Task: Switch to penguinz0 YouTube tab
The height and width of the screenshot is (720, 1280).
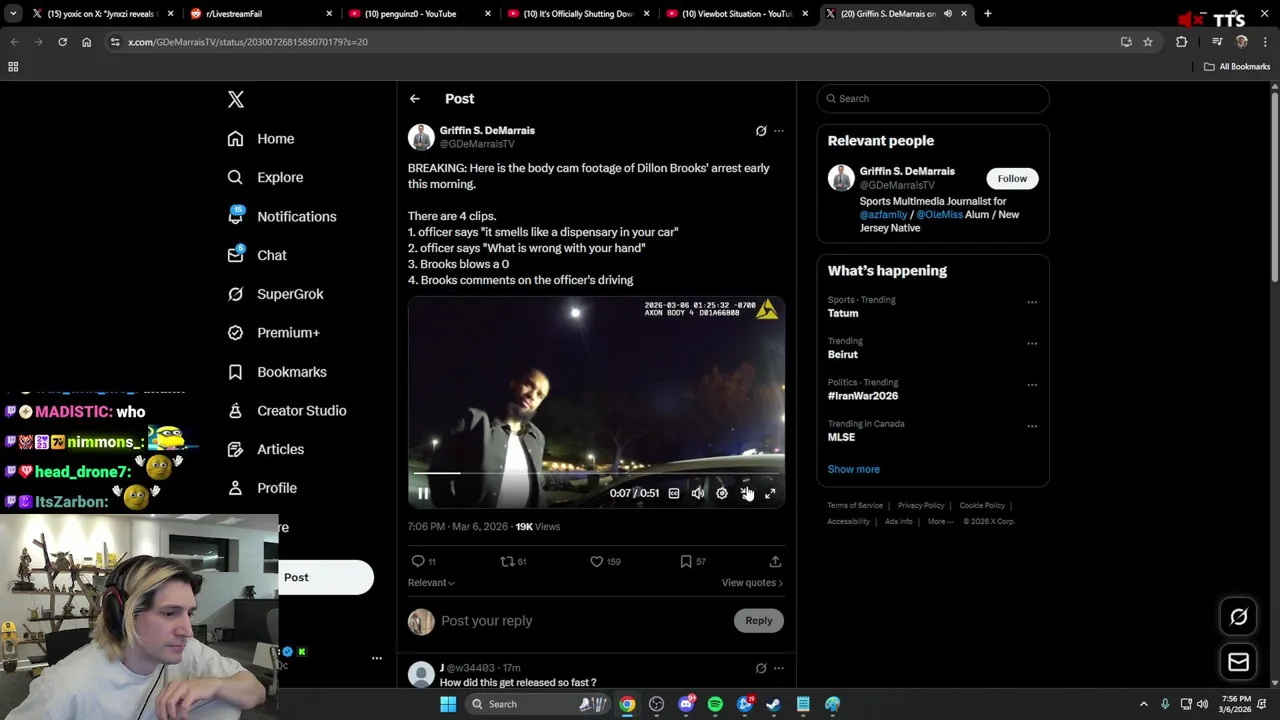Action: click(419, 14)
